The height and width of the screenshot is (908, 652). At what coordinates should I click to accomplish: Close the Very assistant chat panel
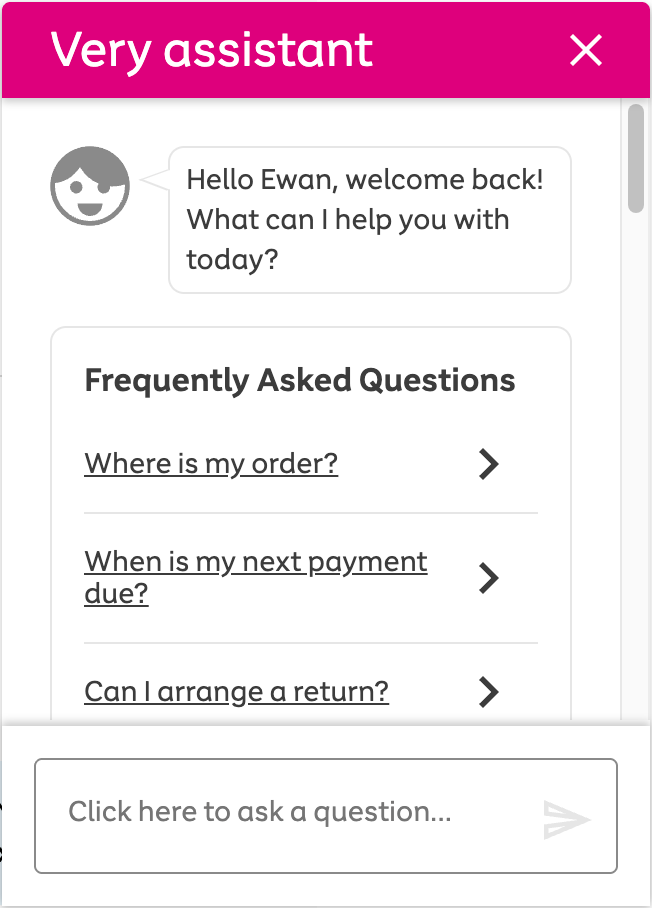coord(585,50)
